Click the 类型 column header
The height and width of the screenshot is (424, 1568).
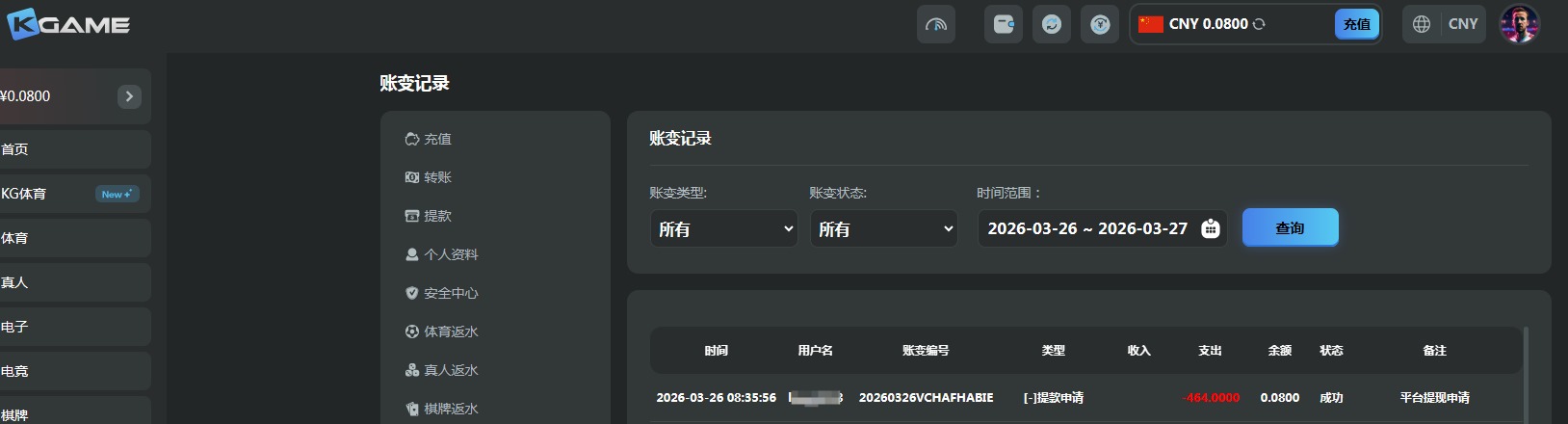coord(1053,351)
